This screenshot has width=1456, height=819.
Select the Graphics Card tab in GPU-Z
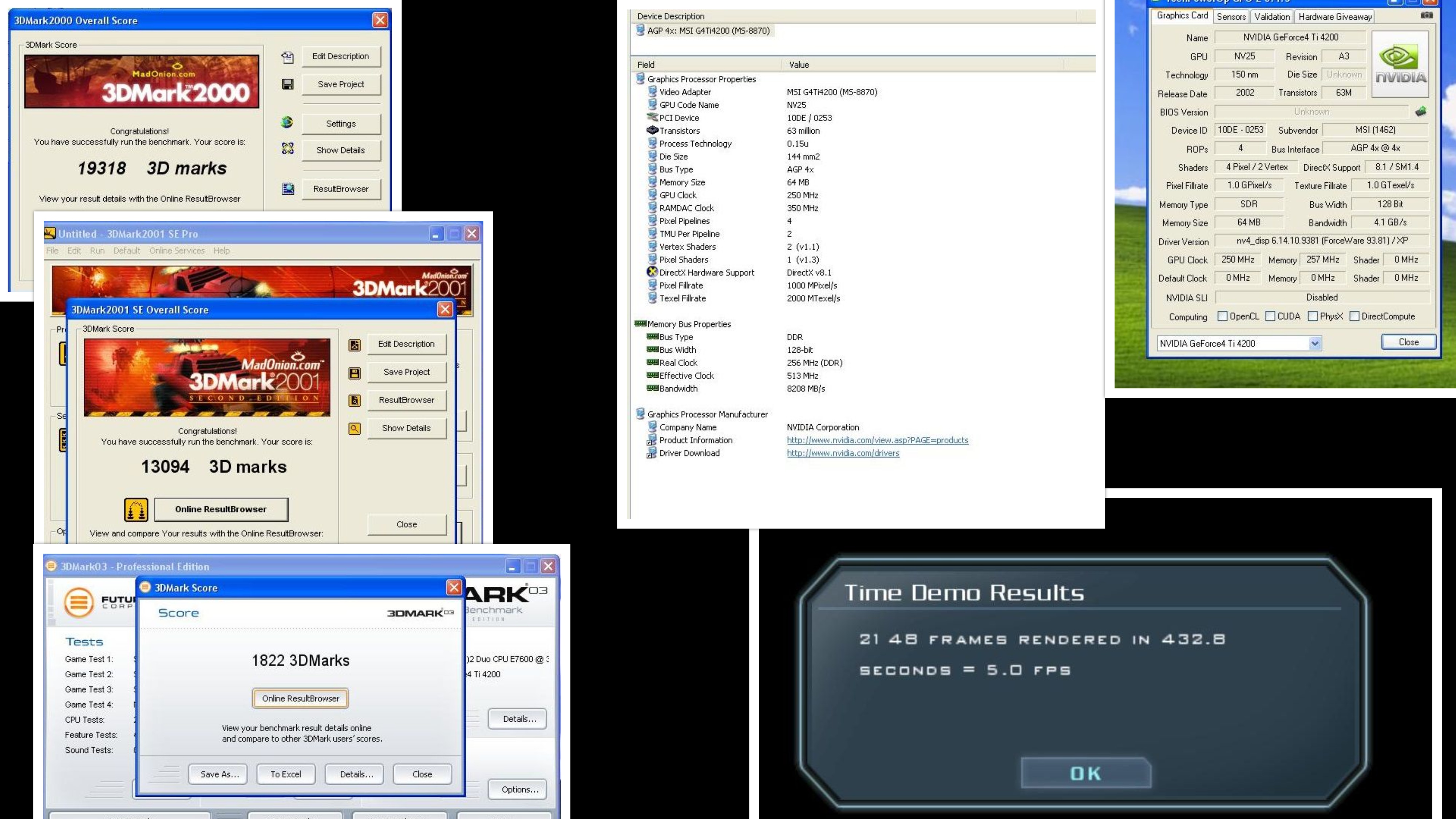(x=1182, y=15)
